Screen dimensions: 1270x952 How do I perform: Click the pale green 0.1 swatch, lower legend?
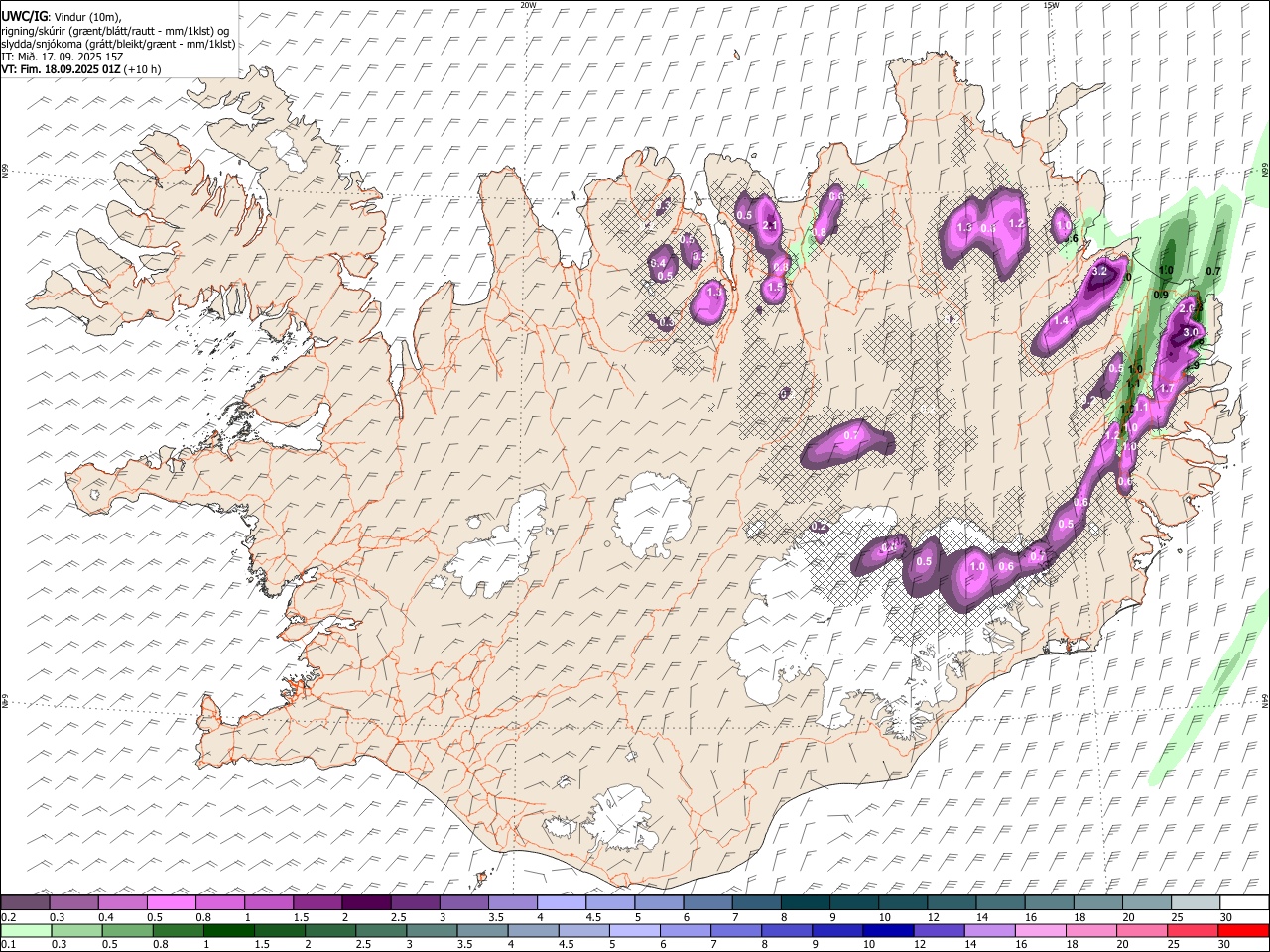27,930
